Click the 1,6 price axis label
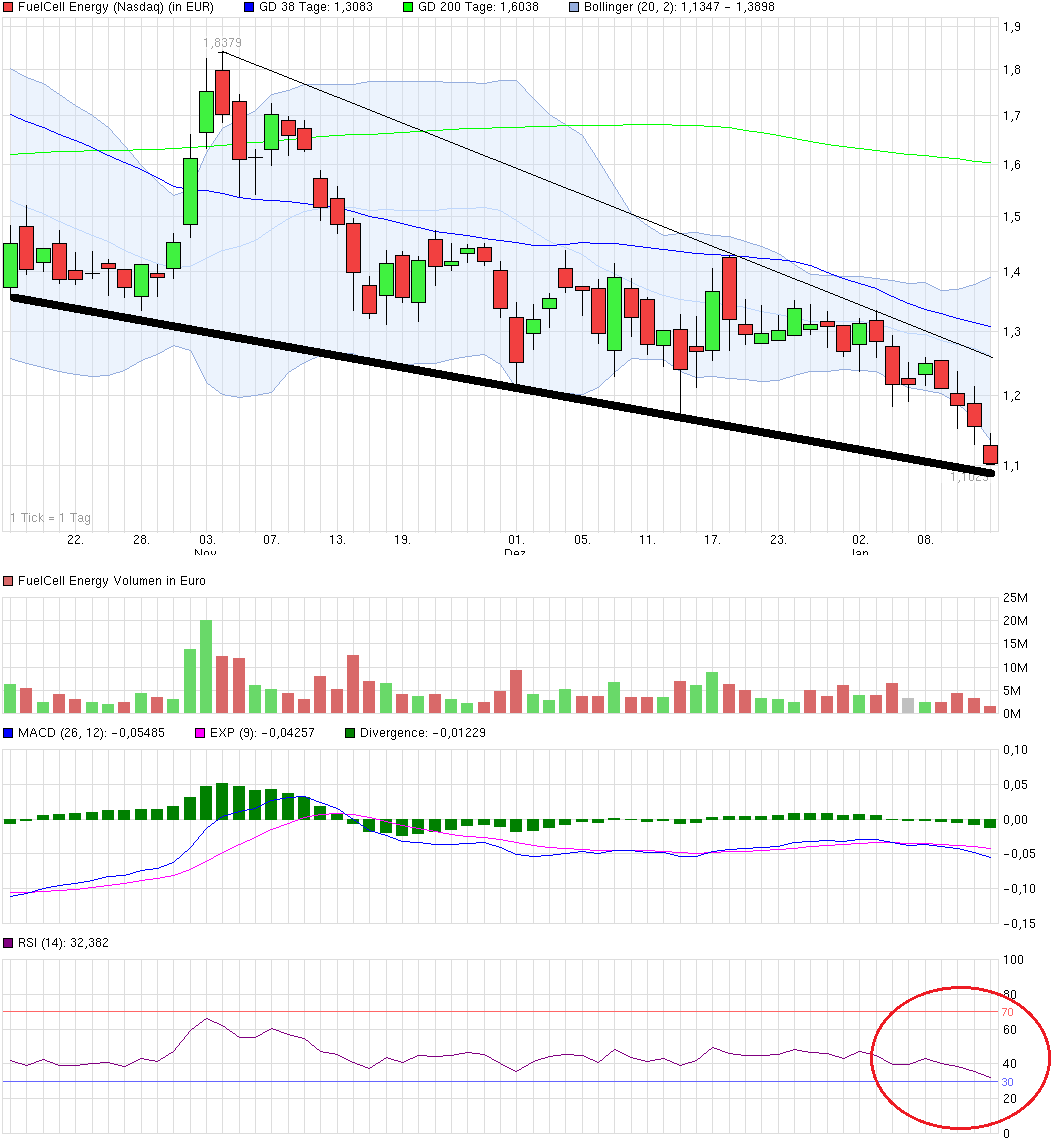 [1012, 165]
